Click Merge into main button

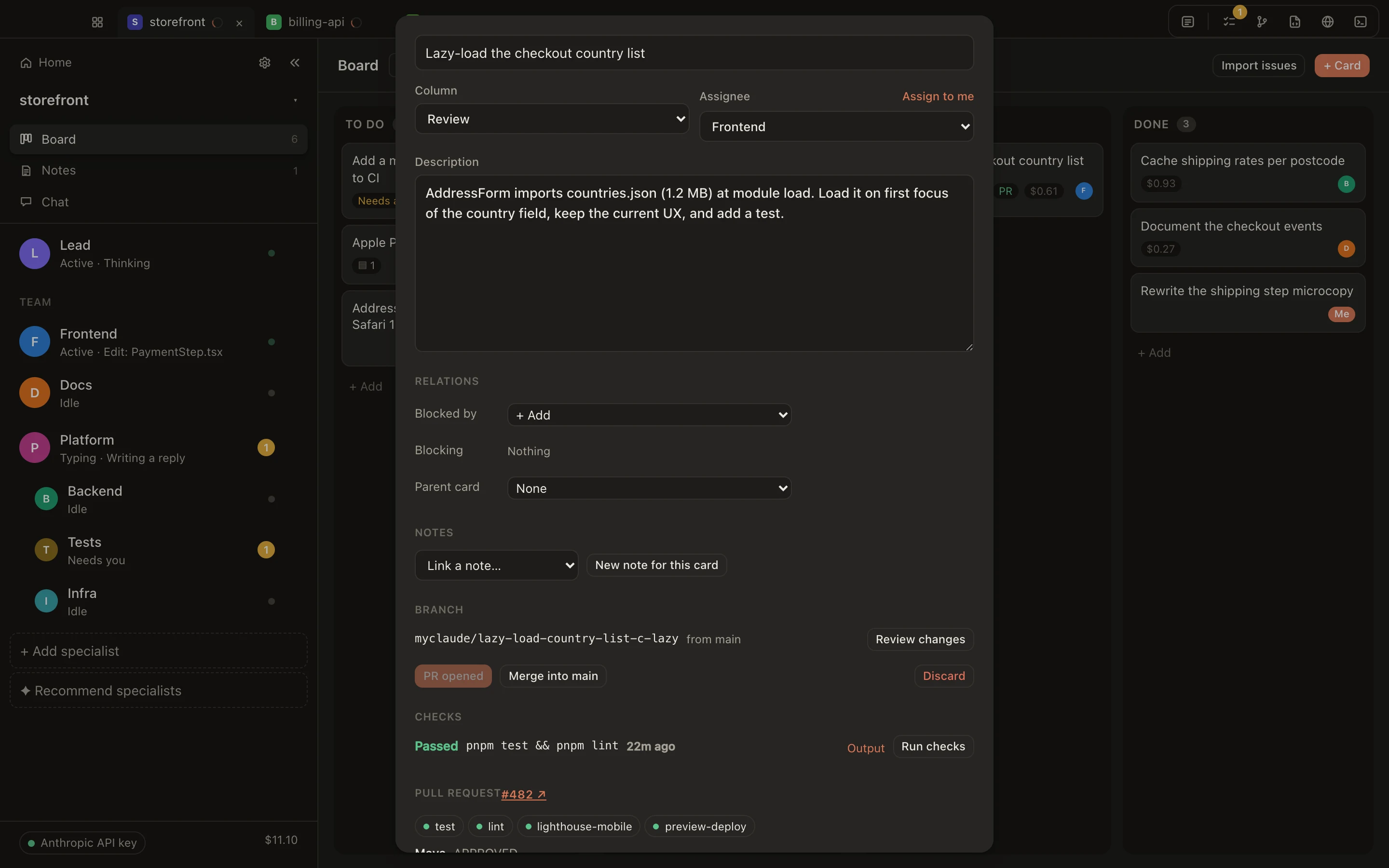(553, 676)
